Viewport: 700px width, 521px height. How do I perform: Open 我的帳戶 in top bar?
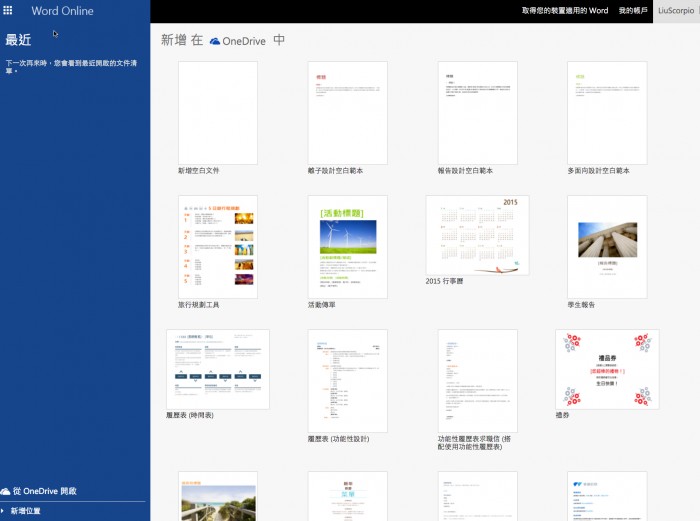pos(632,11)
